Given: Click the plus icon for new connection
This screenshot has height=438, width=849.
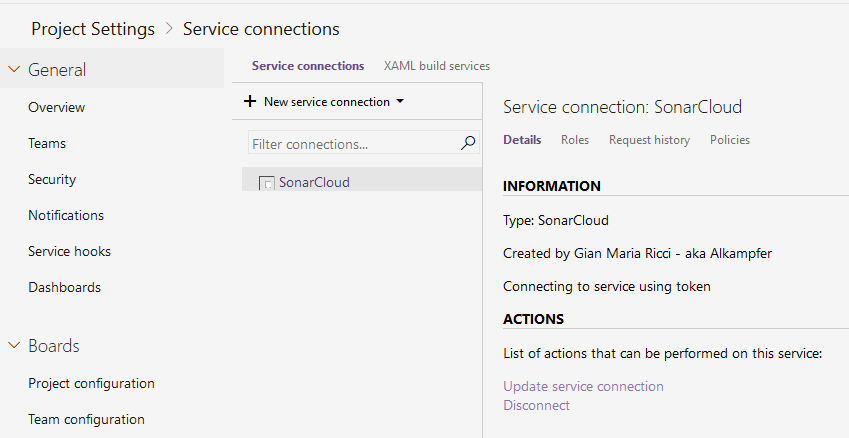Looking at the screenshot, I should pyautogui.click(x=250, y=102).
